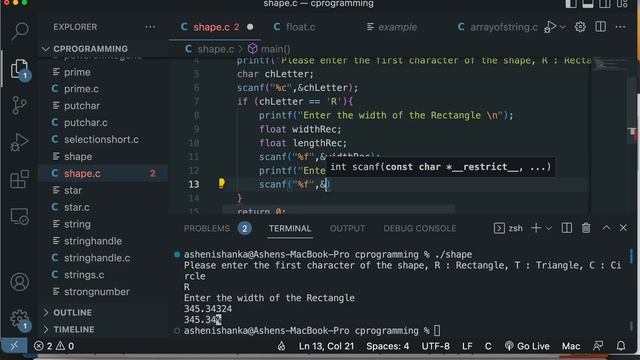Split the editor to the right
Viewport: 640px width, 360px height.
(600, 27)
